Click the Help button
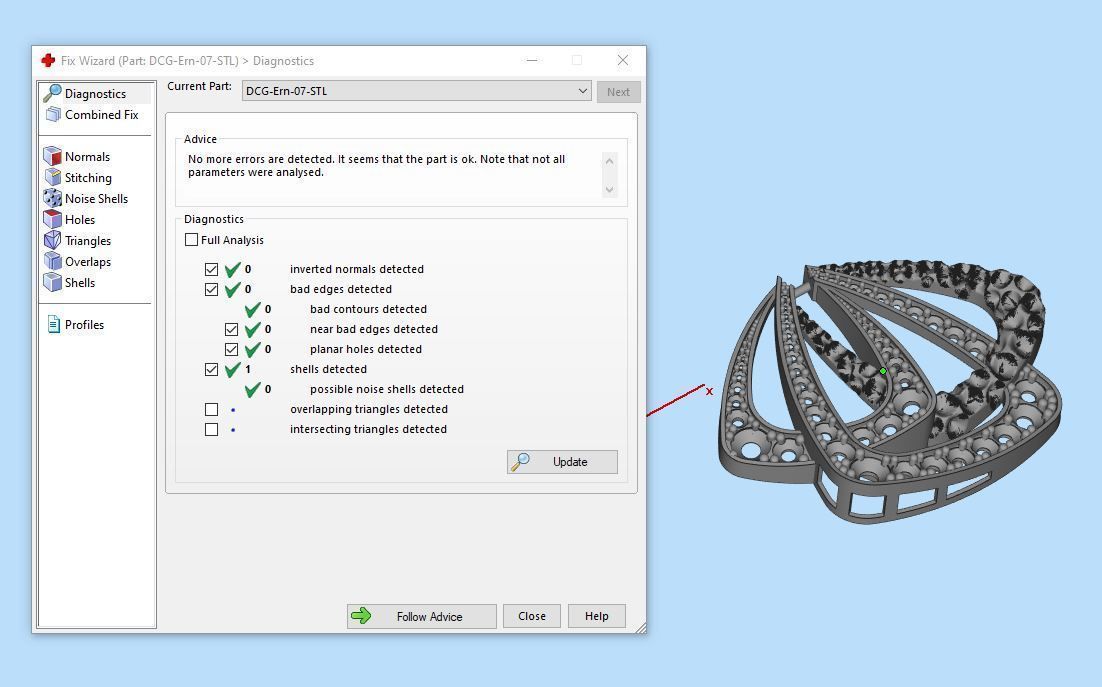Screen dimensions: 1102x687 point(597,616)
